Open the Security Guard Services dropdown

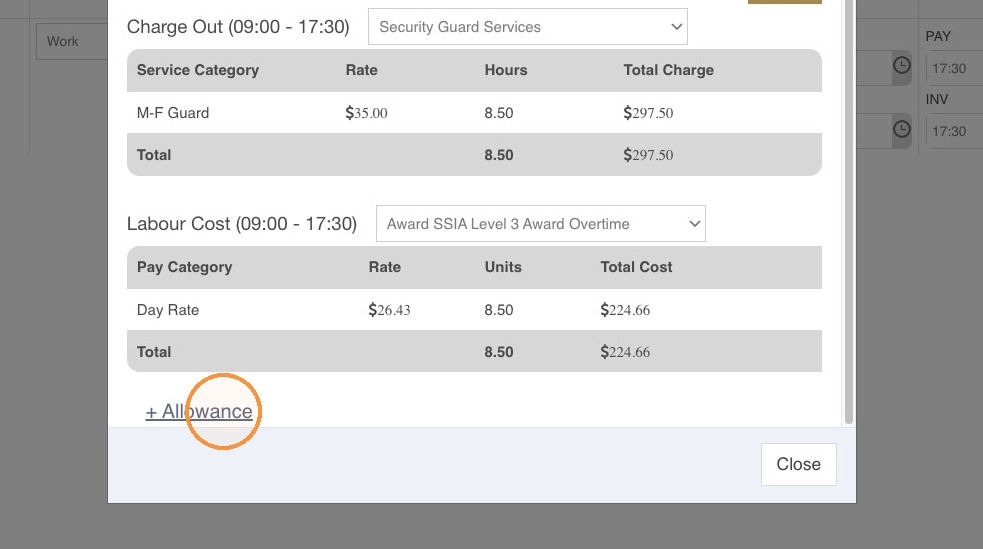(528, 27)
